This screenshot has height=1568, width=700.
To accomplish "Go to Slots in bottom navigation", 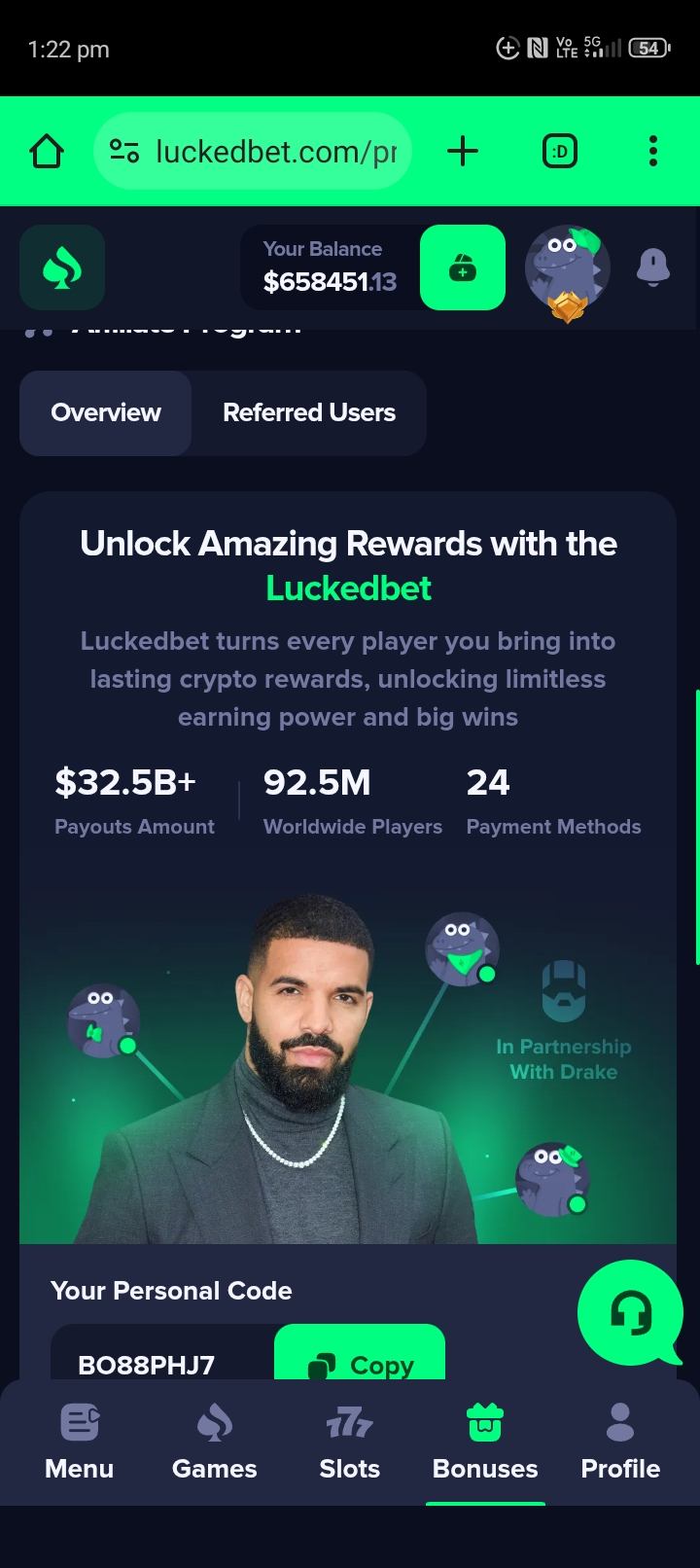I will tap(350, 1442).
